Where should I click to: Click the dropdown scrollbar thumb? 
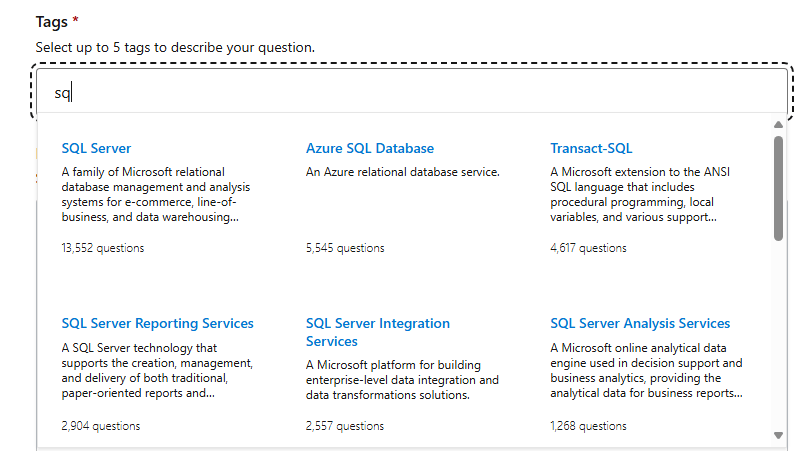coord(778,188)
